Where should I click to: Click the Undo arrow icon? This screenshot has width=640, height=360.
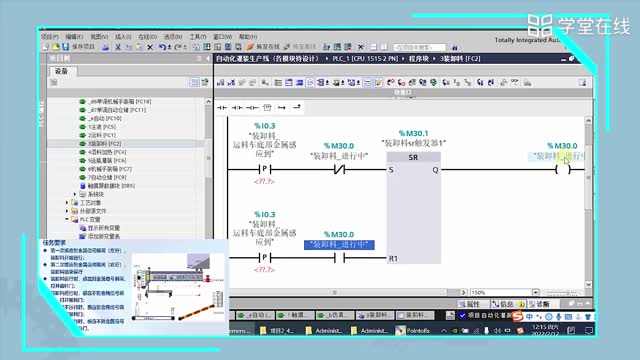pos(162,47)
